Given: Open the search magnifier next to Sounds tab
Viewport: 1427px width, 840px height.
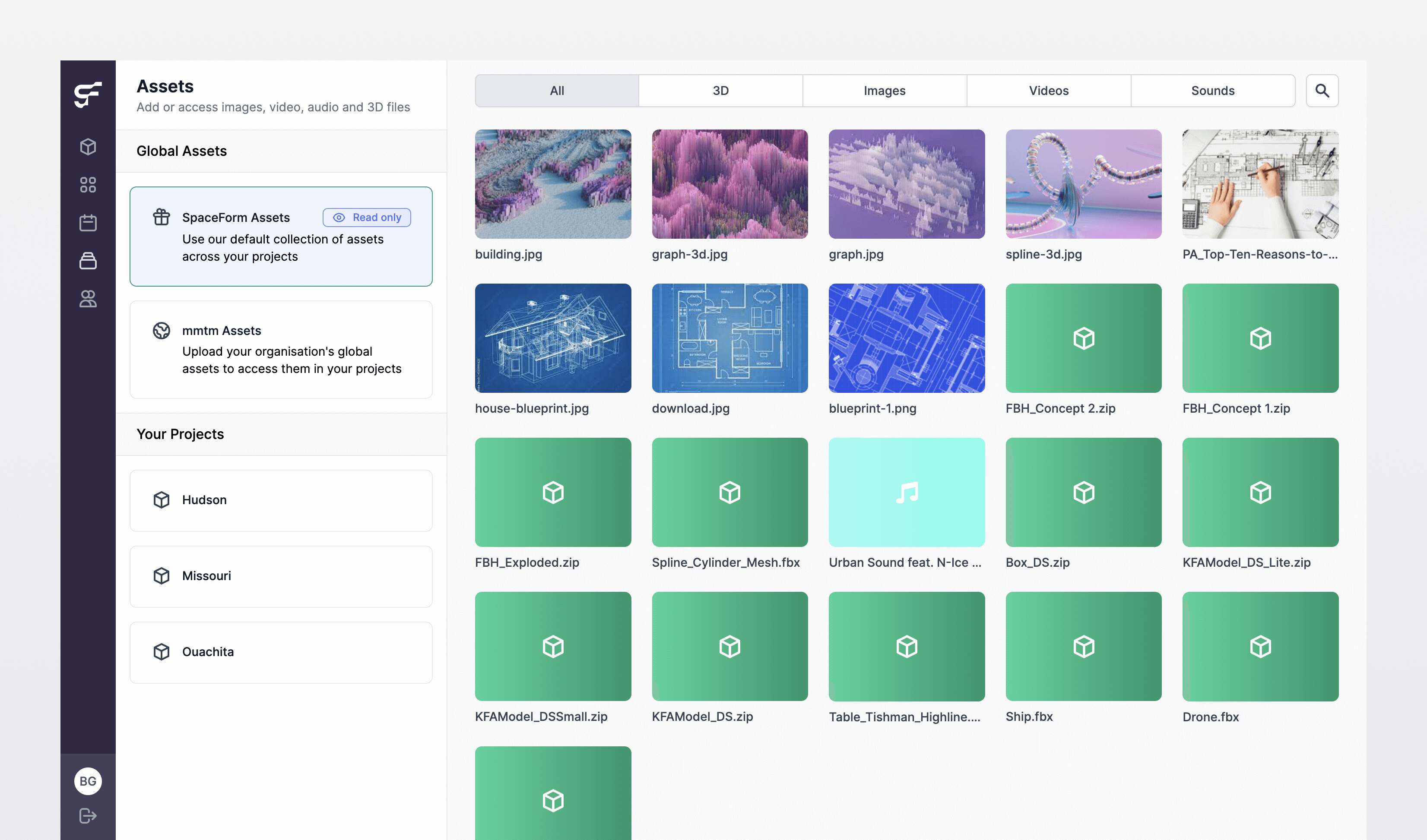Looking at the screenshot, I should click(1322, 90).
